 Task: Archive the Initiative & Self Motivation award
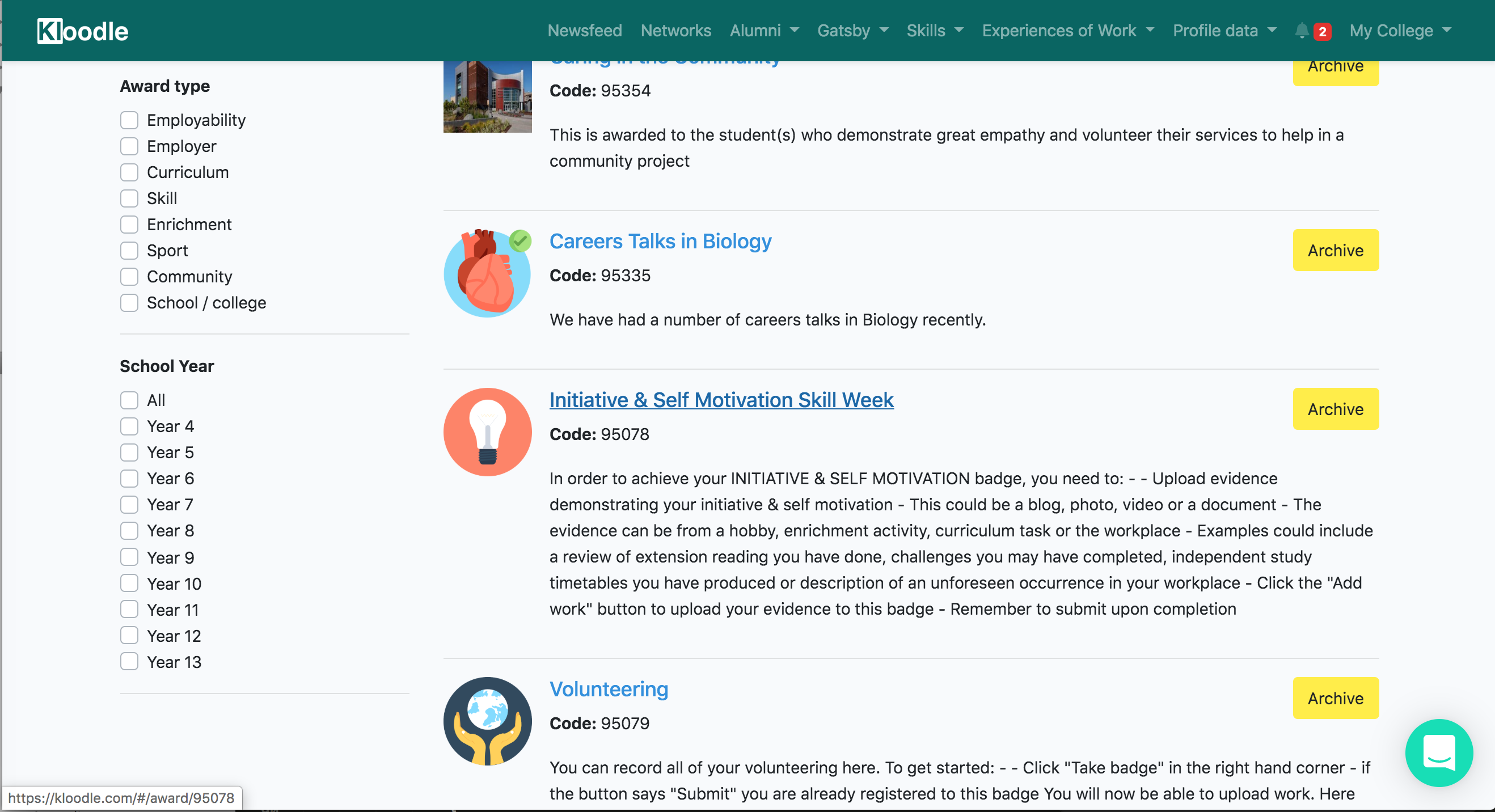click(1336, 409)
